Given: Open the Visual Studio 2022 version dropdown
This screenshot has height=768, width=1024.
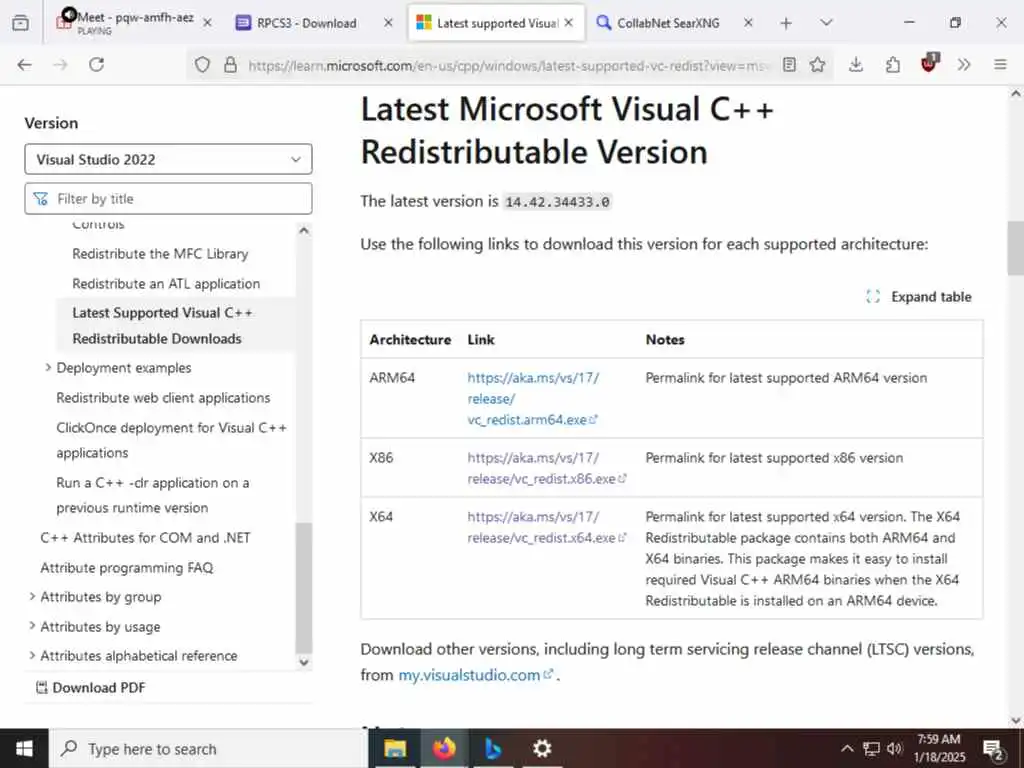Looking at the screenshot, I should [x=168, y=159].
